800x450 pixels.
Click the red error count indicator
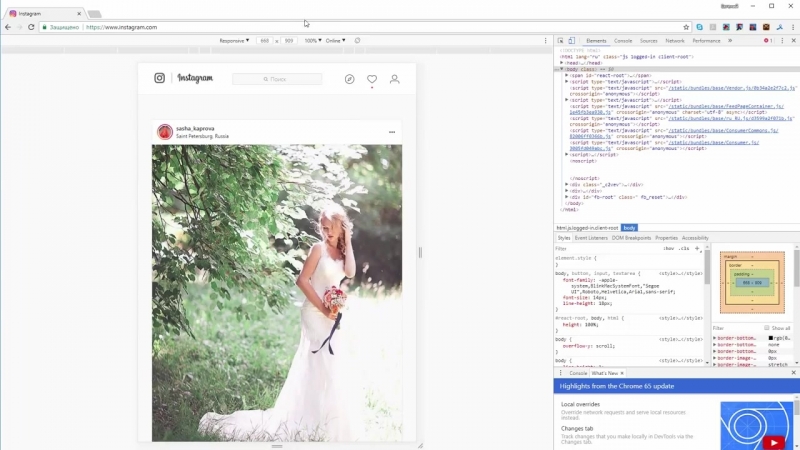tap(768, 41)
